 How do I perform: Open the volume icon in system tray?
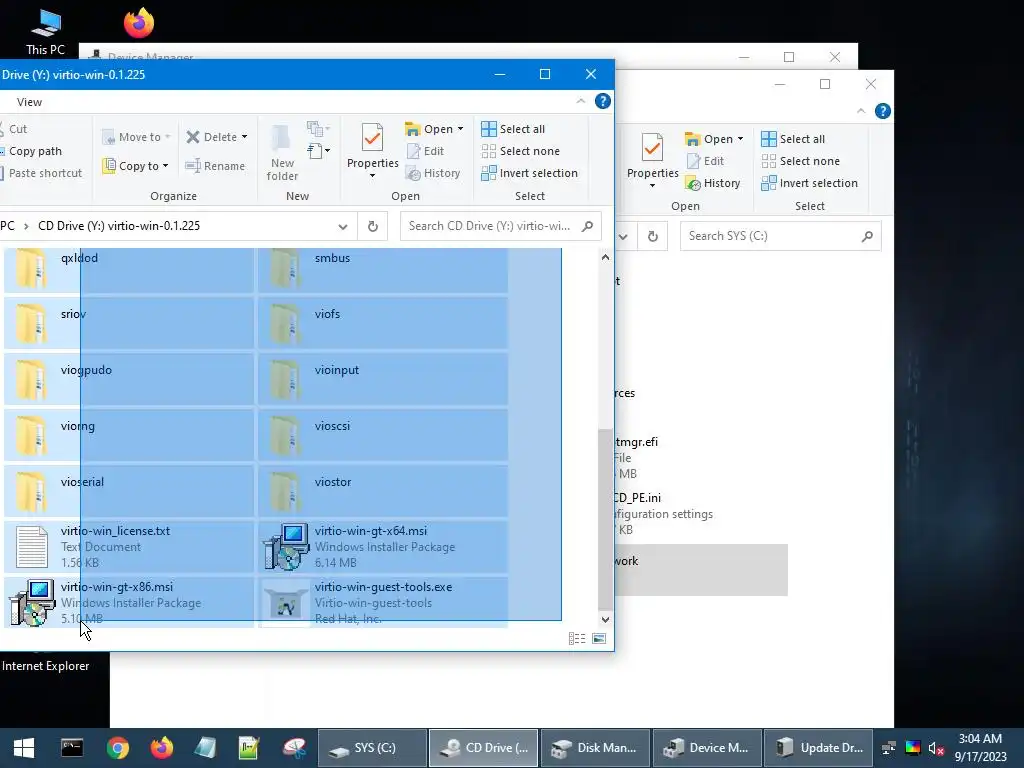(935, 748)
